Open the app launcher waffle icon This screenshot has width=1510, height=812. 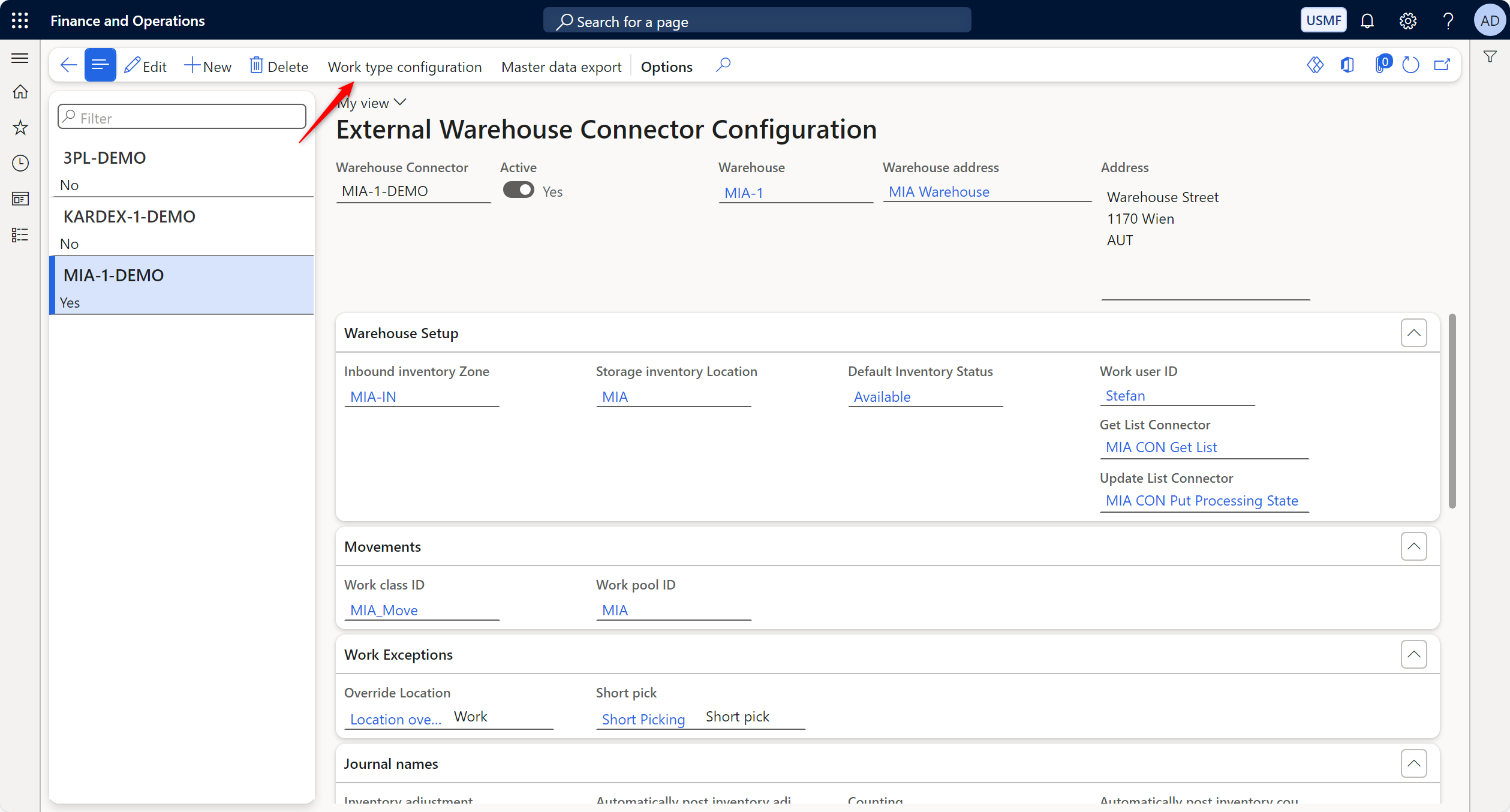point(20,20)
